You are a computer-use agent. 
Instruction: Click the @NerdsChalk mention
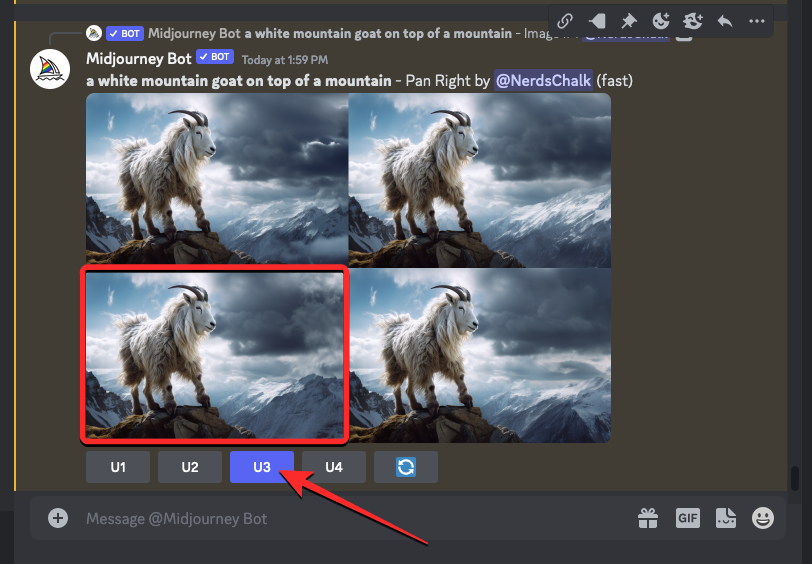(543, 81)
